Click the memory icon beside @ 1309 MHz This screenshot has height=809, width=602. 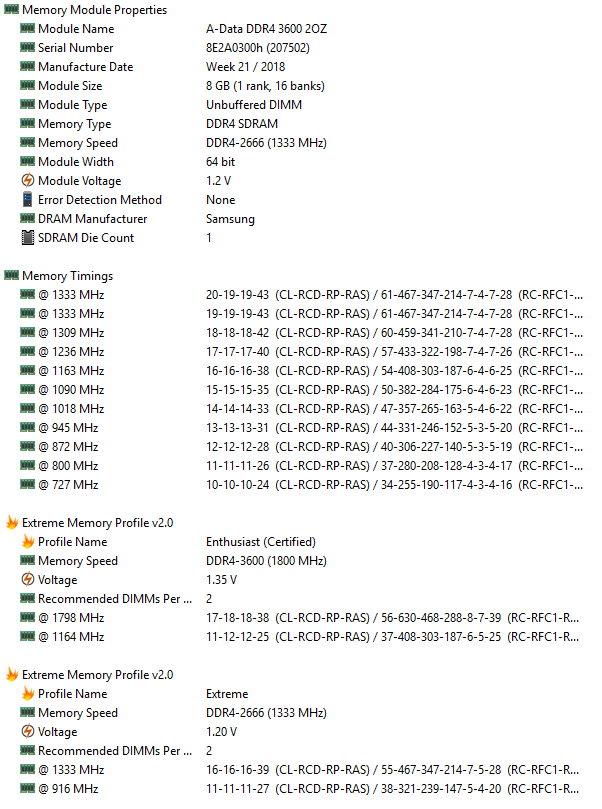coord(27,332)
